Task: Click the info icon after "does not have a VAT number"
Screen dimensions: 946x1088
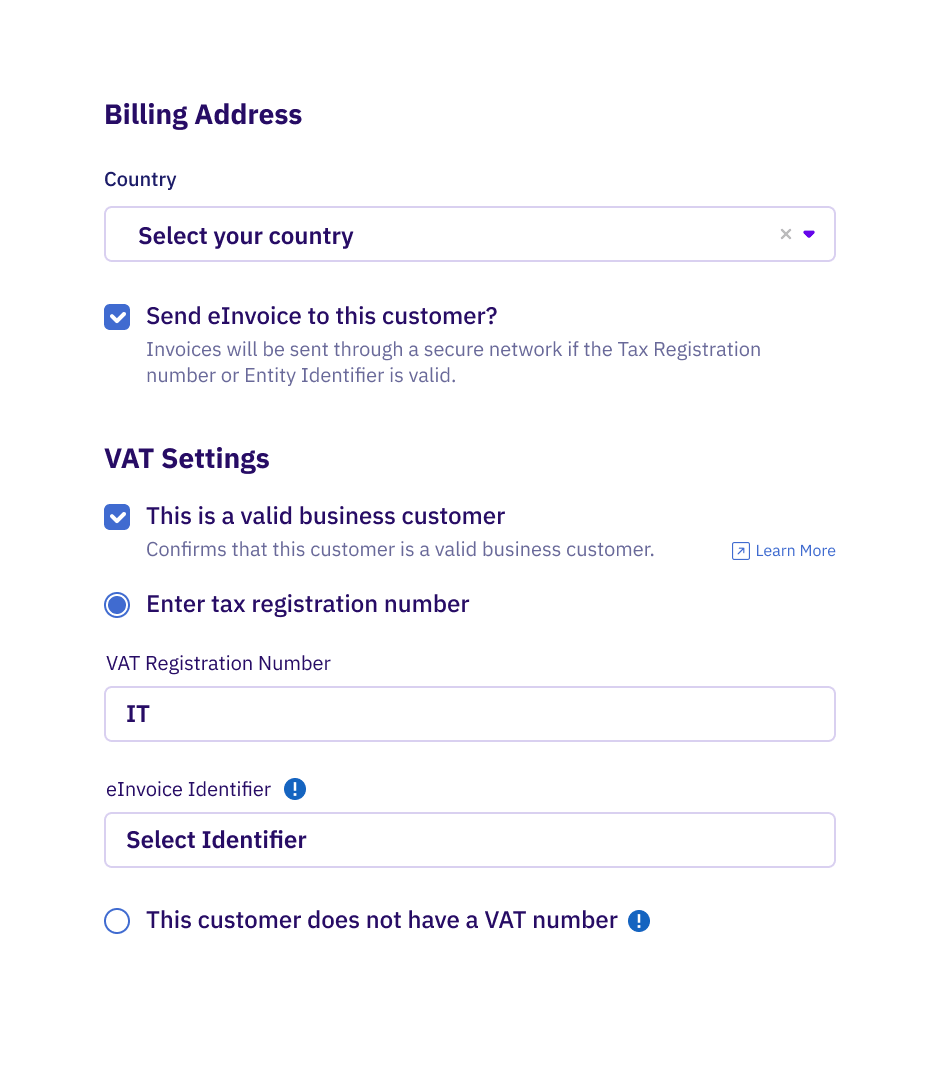Action: click(639, 920)
